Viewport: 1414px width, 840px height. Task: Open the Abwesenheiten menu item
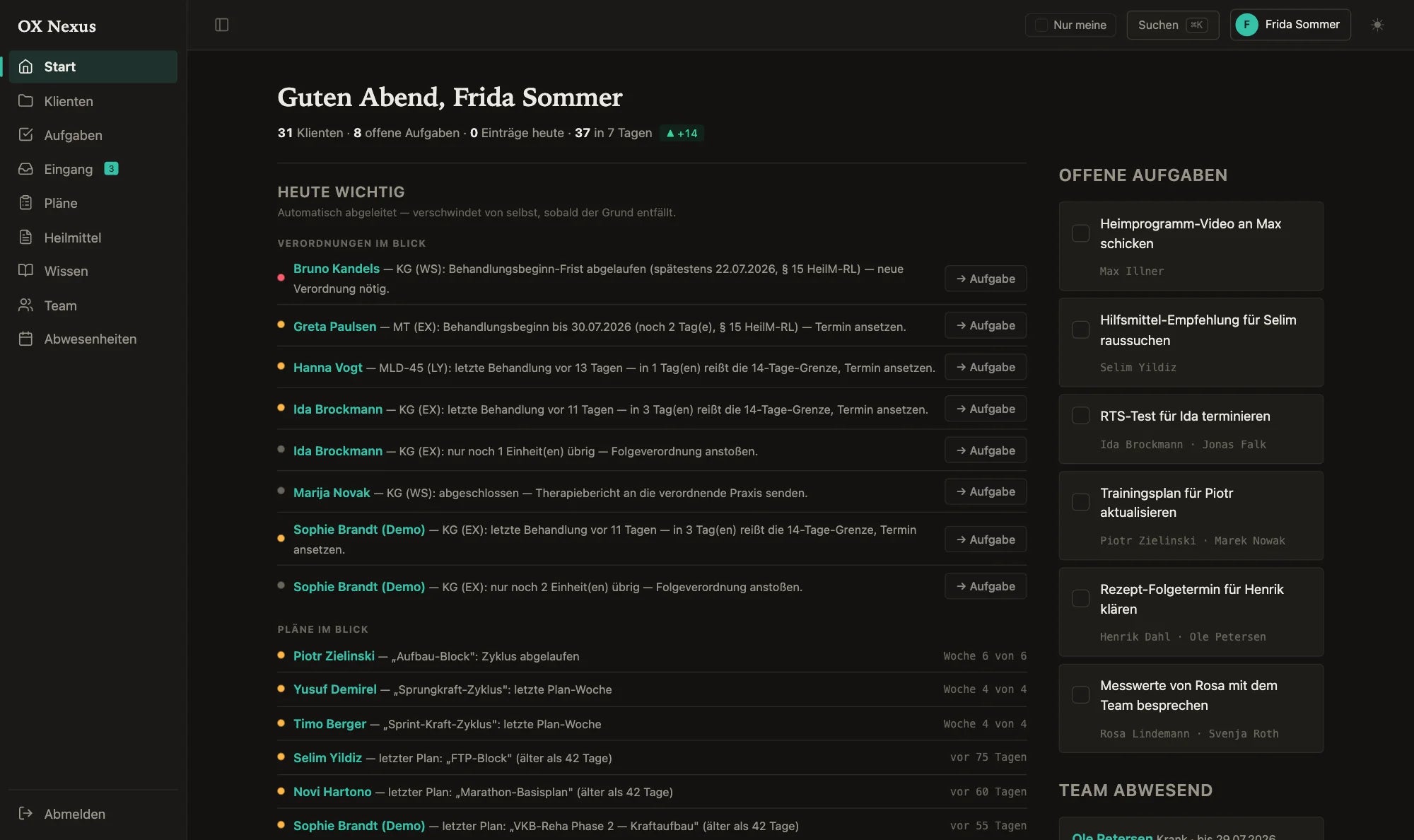click(93, 339)
